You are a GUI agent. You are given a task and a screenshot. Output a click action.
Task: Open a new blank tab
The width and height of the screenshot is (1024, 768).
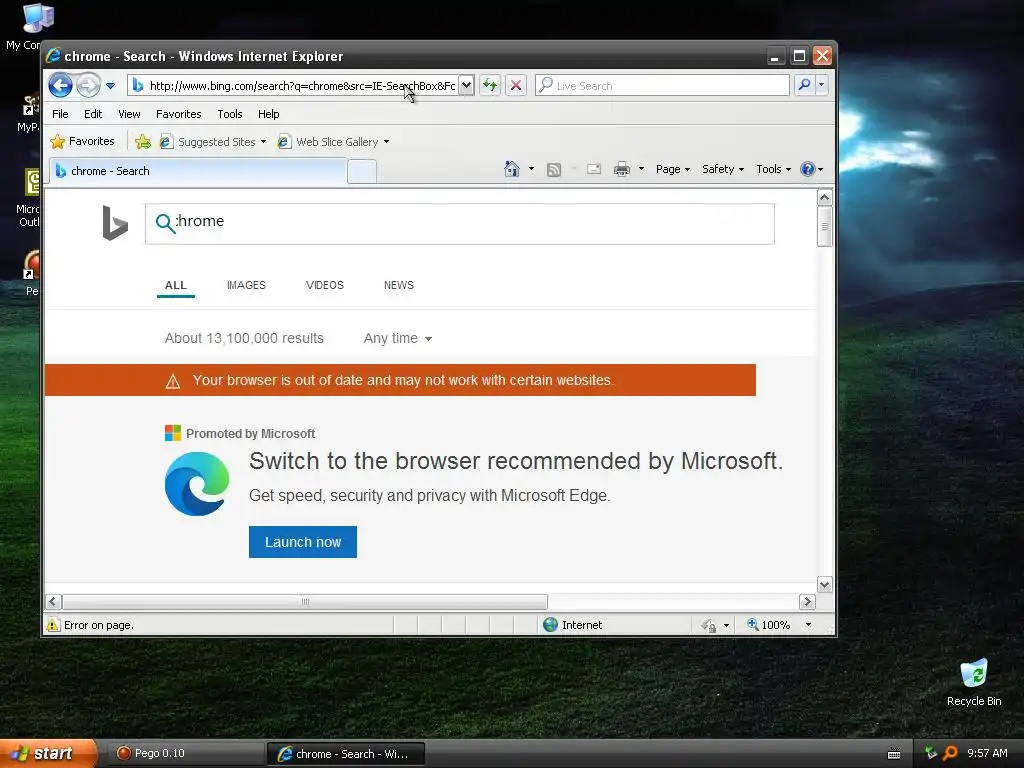tap(362, 172)
